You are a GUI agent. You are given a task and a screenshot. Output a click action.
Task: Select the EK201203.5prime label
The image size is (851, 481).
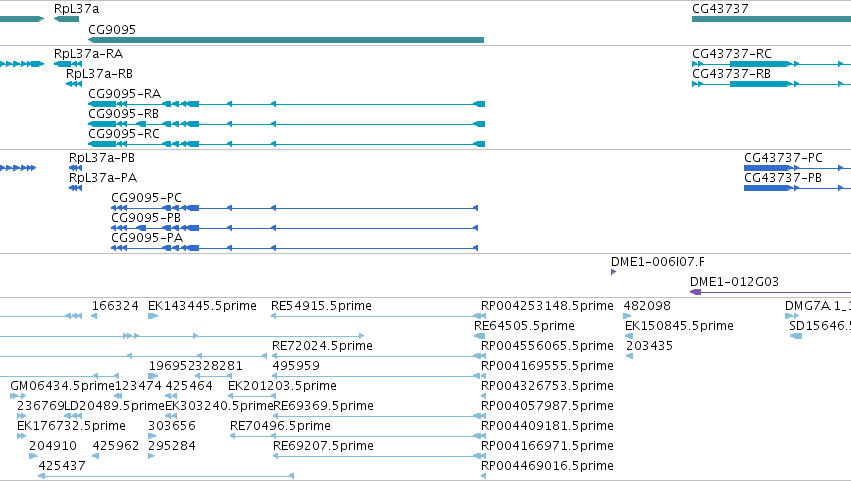click(x=282, y=387)
